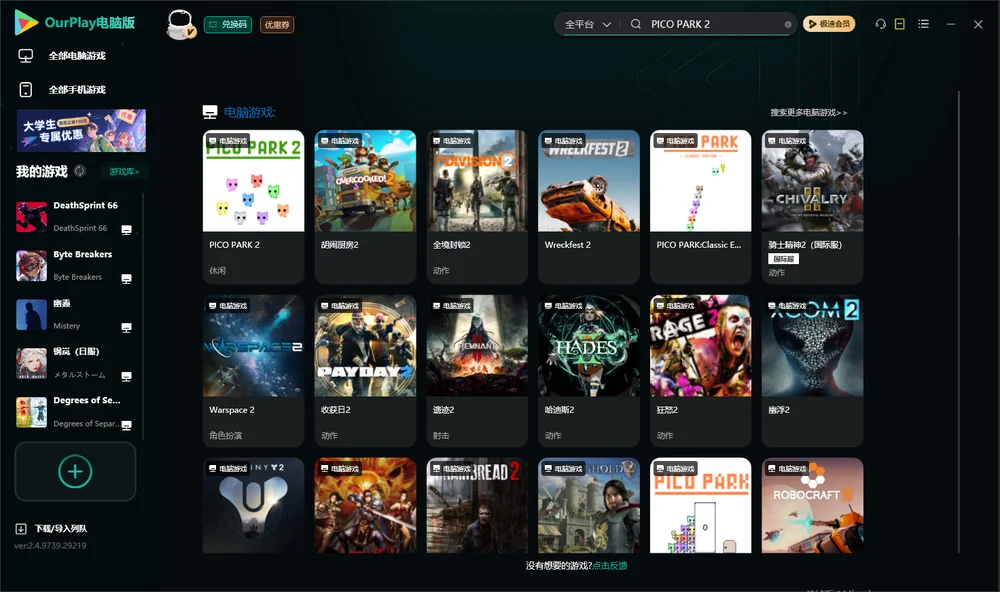Open the Chivalry II game cover
The height and width of the screenshot is (592, 1000).
812,181
